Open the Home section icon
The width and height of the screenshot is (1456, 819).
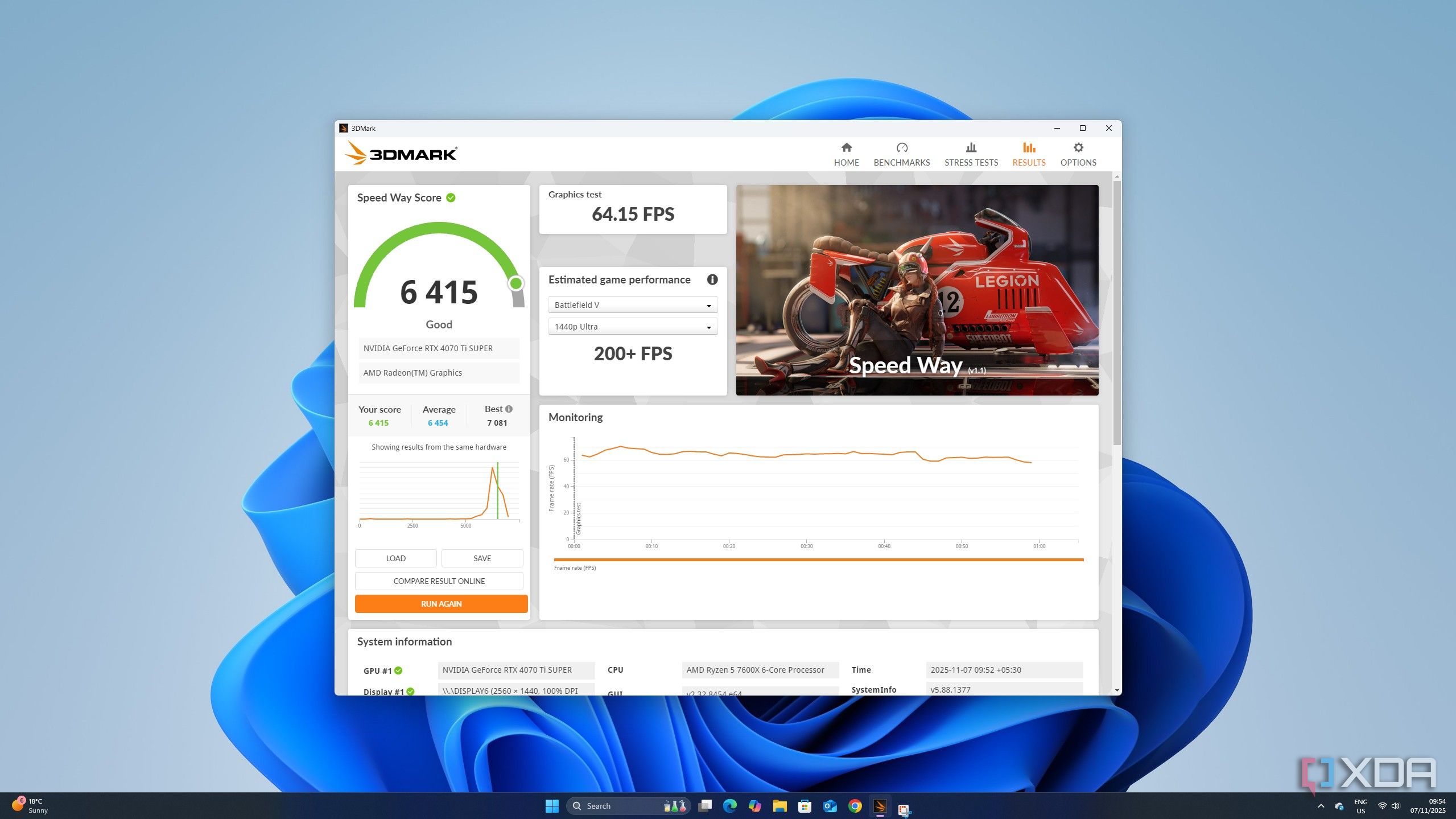(846, 148)
